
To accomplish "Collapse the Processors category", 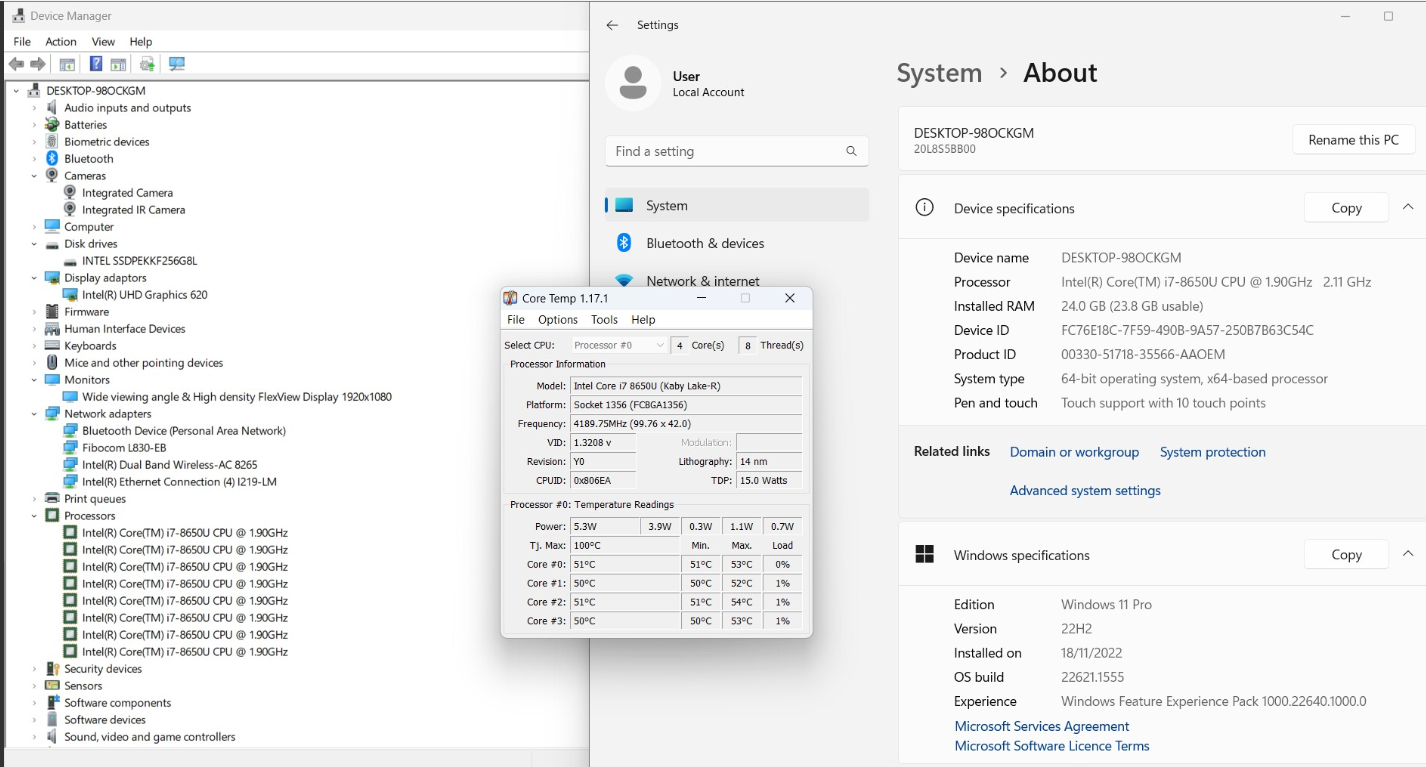I will coord(34,515).
